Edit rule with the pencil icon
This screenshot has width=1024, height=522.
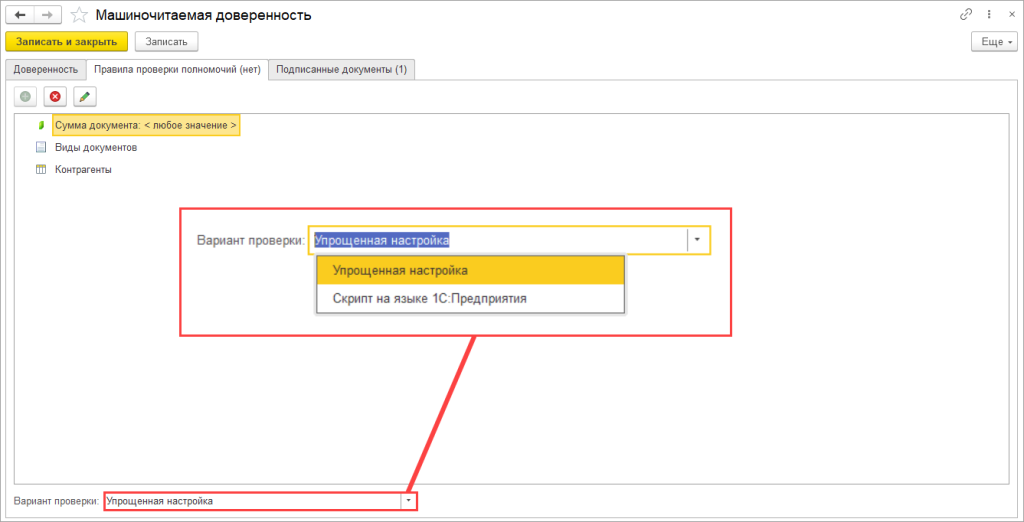(85, 96)
